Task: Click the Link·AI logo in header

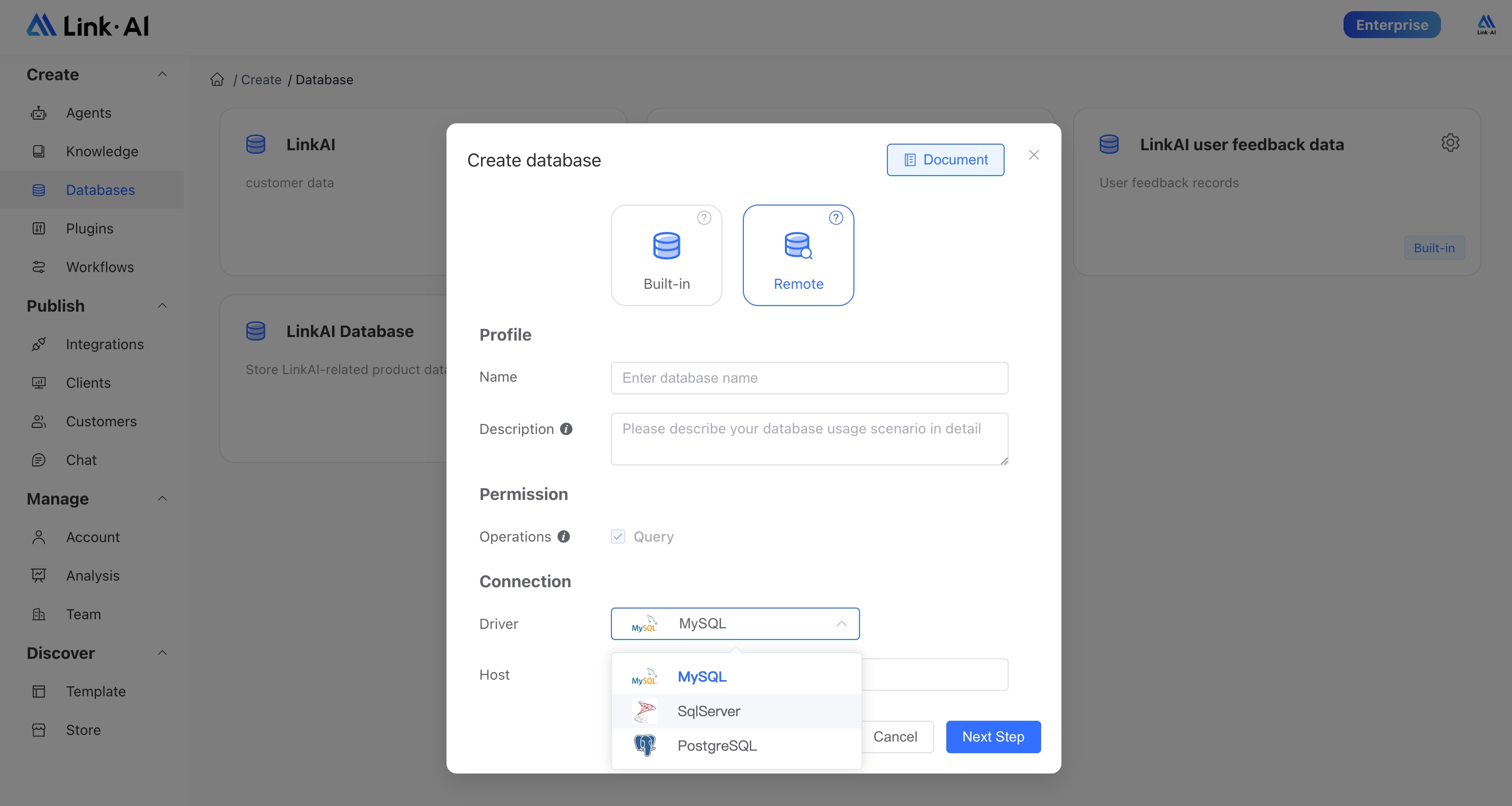Action: coord(87,25)
